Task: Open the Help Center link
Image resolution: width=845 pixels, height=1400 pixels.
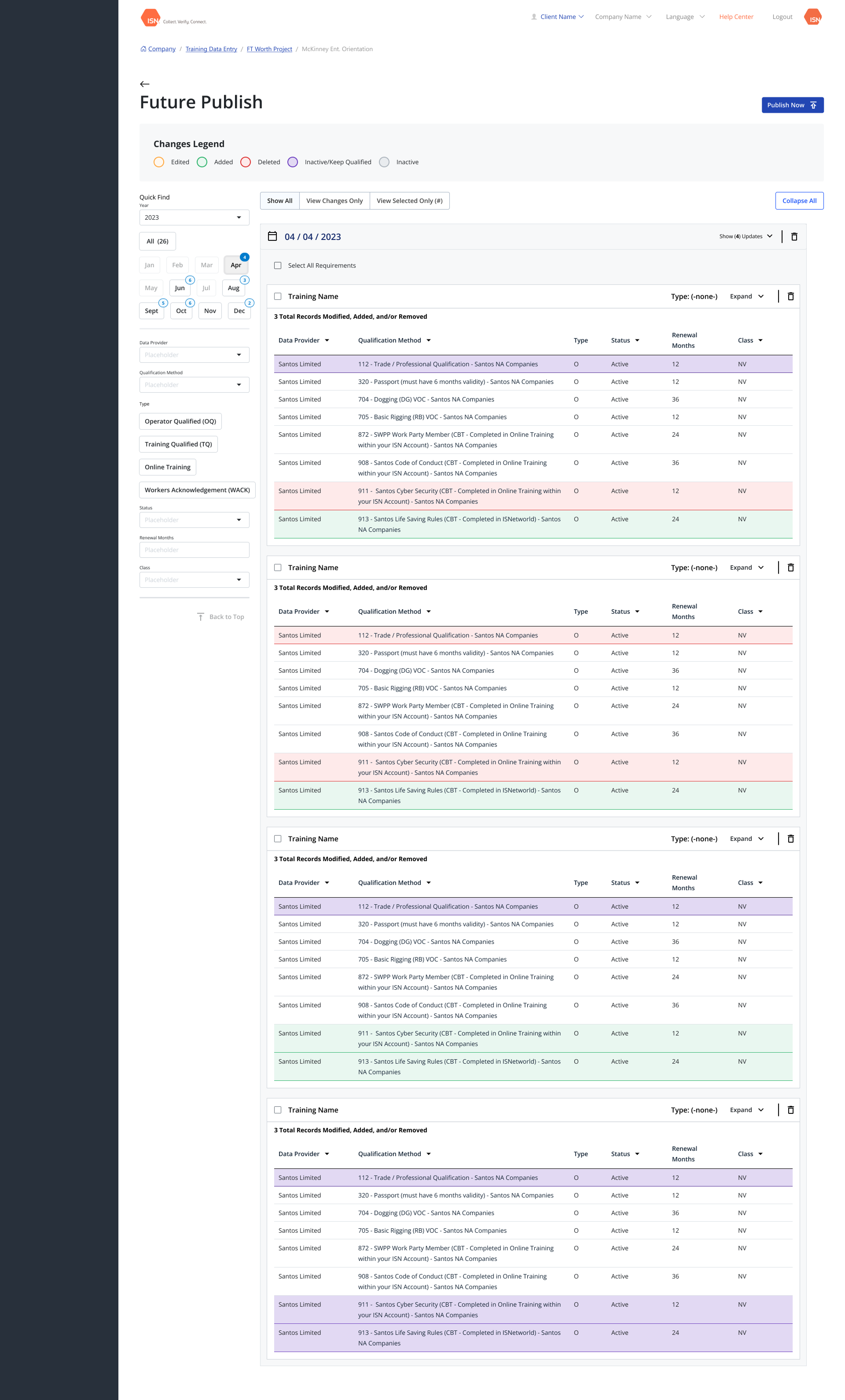Action: [736, 16]
